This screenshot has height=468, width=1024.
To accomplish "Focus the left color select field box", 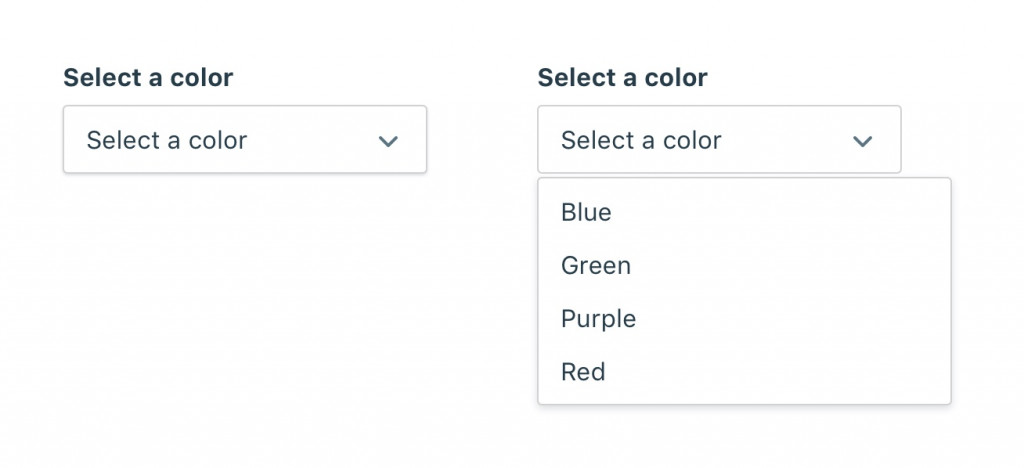I will (x=300, y=140).
